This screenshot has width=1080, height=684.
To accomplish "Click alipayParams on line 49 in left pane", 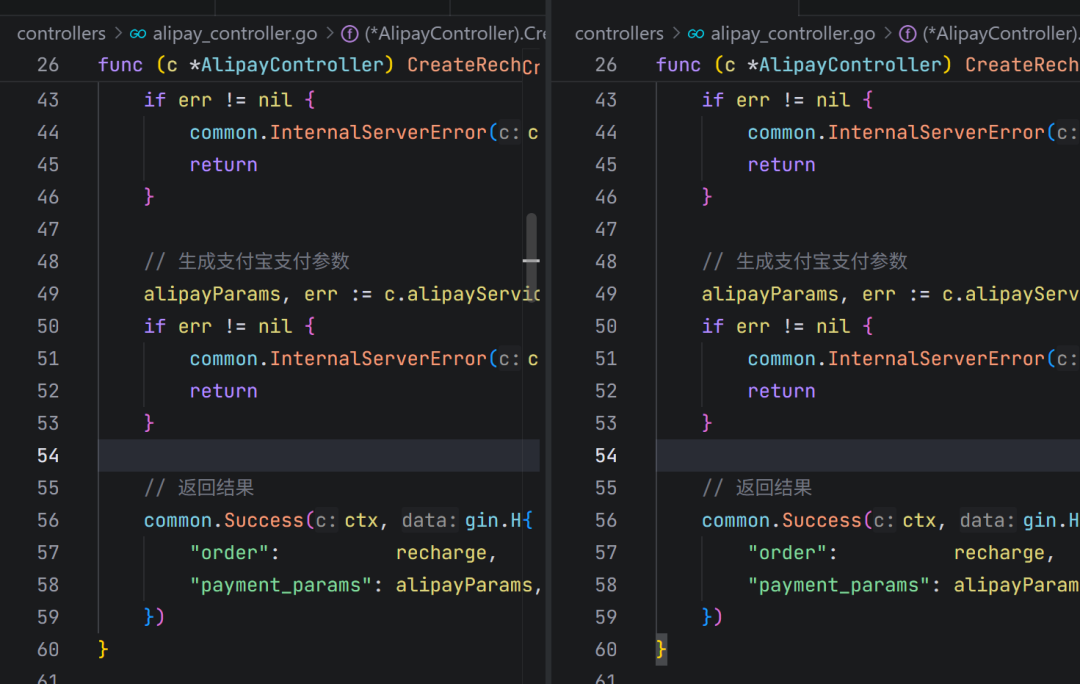I will coord(212,295).
